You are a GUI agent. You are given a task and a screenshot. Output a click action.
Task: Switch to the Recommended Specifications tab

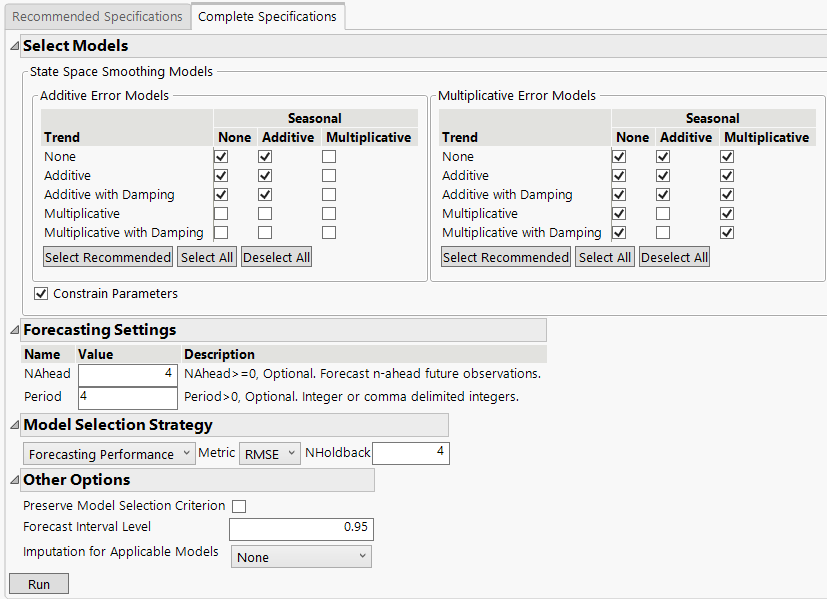coord(97,16)
